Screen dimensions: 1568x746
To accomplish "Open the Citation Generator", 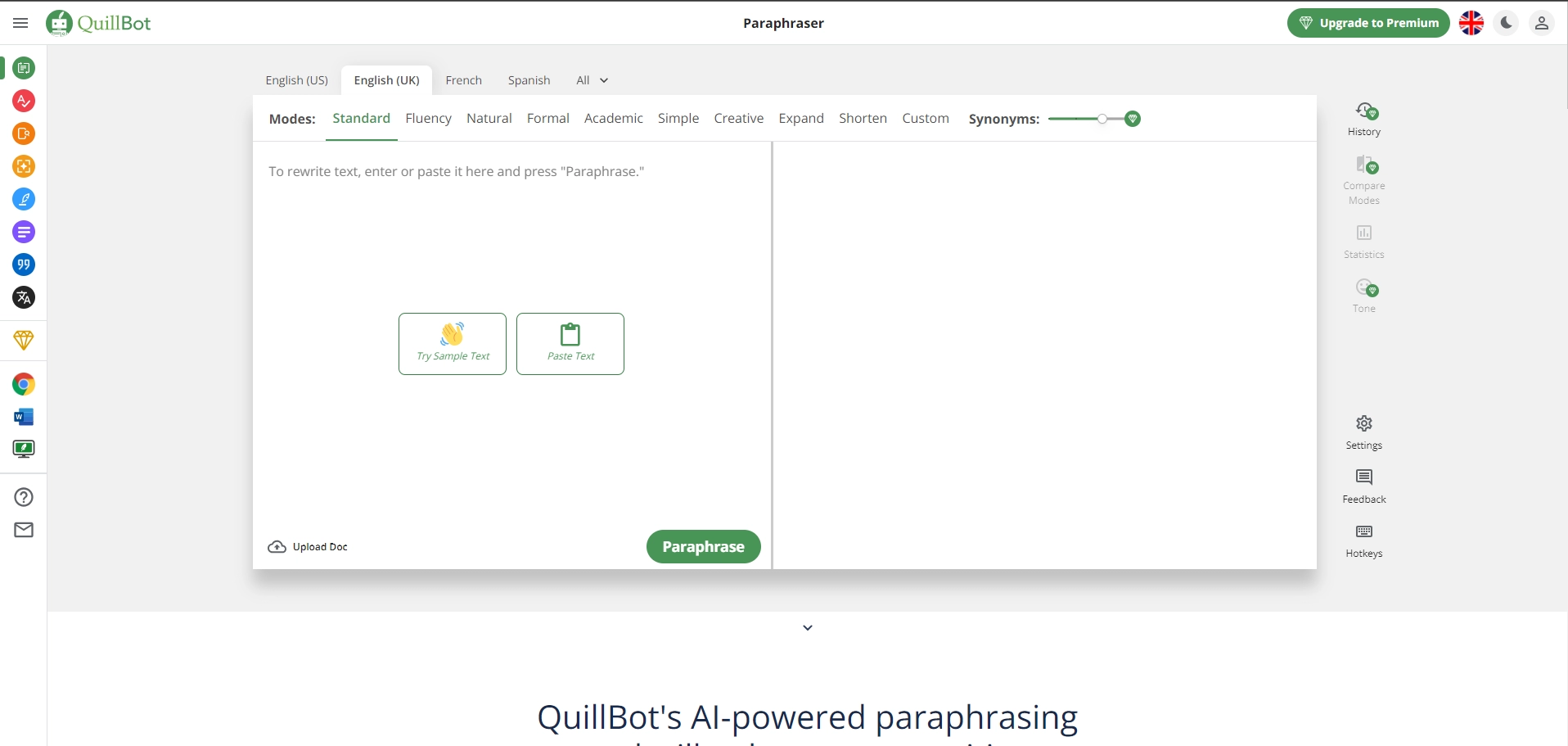I will point(24,264).
